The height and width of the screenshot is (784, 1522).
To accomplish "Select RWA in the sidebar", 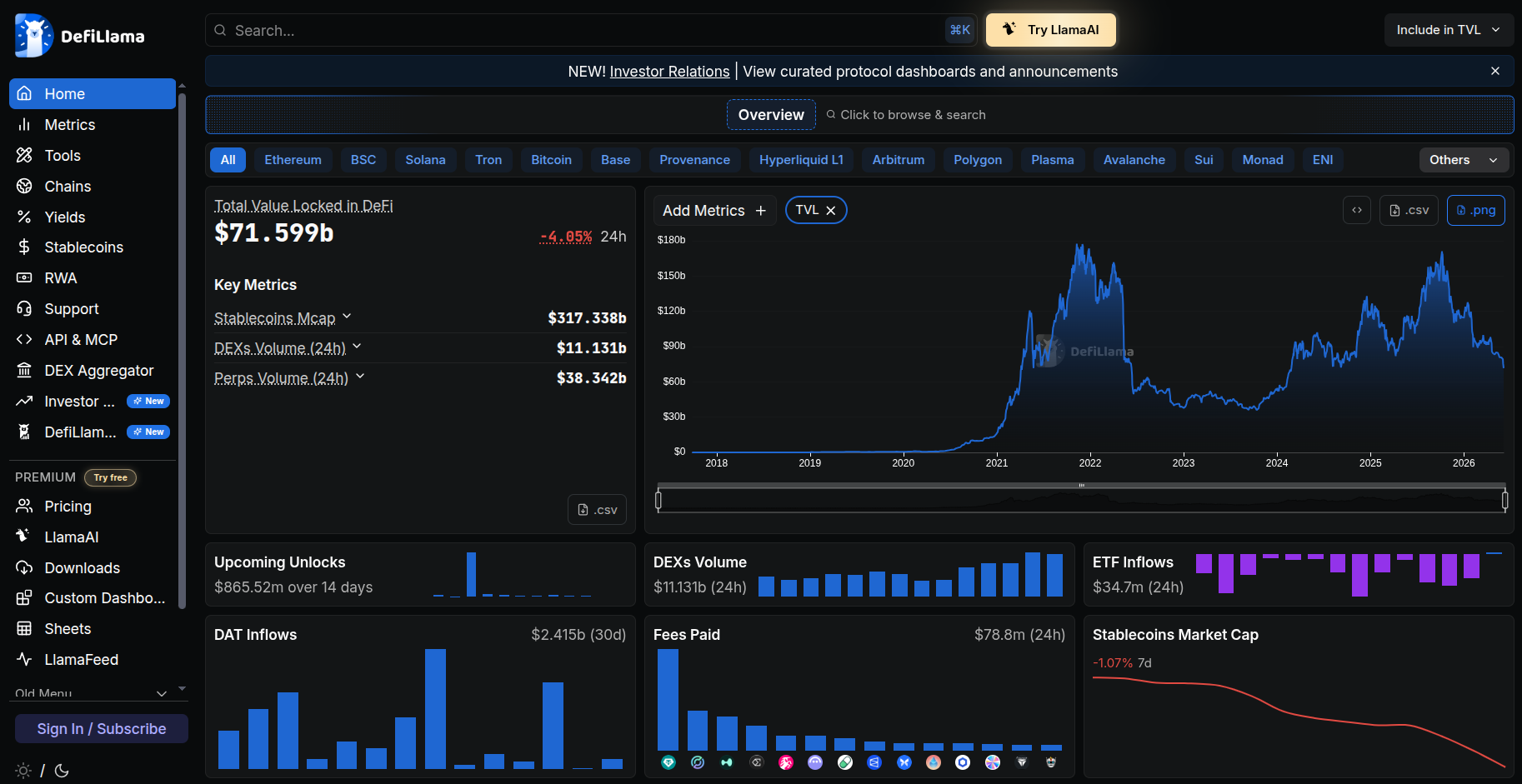I will (x=93, y=278).
